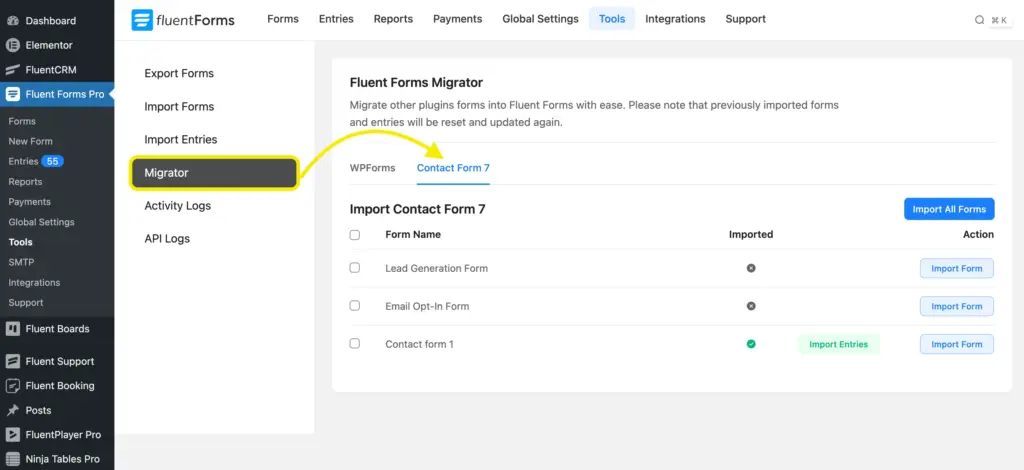
Task: Click the ⌘K search shortcut badge
Action: 999,20
